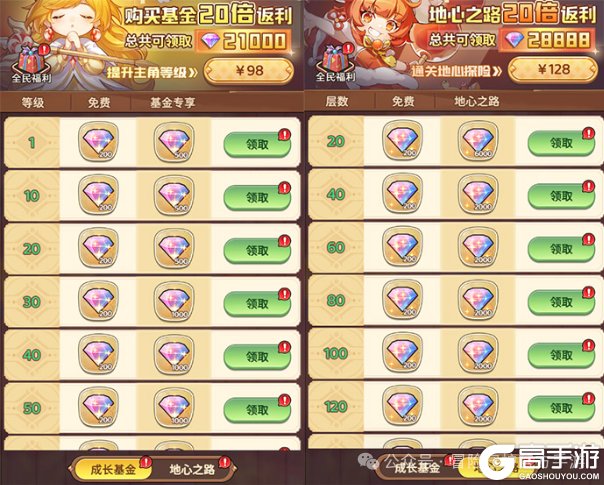Screen dimensions: 604x485
Task: Follow 提升主角等级 link arrow
Action: 152,72
